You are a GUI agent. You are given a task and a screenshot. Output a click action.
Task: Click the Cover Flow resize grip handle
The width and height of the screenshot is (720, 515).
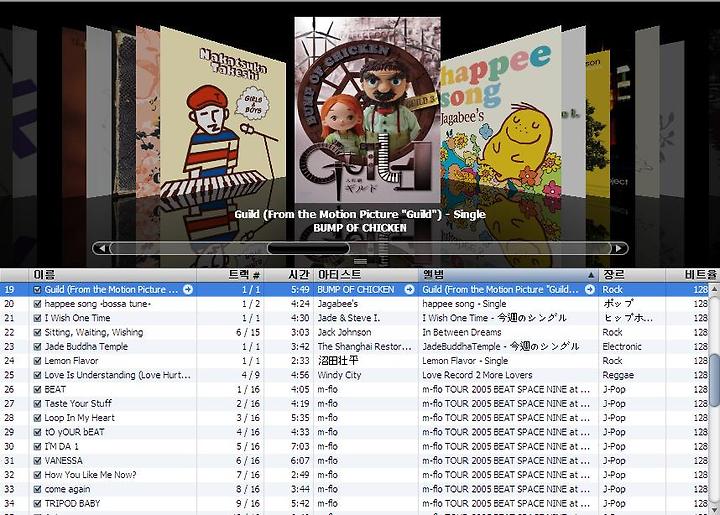pyautogui.click(x=360, y=261)
